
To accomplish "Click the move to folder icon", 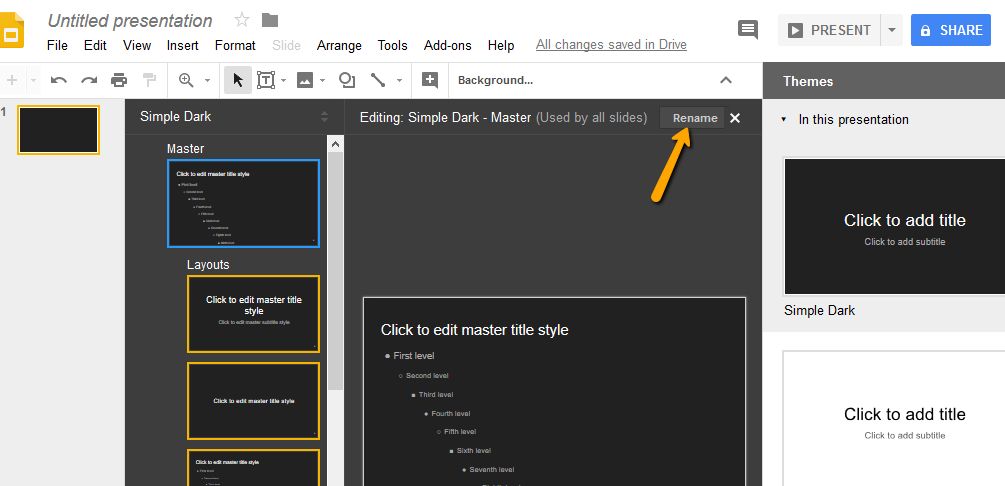I will (x=270, y=20).
